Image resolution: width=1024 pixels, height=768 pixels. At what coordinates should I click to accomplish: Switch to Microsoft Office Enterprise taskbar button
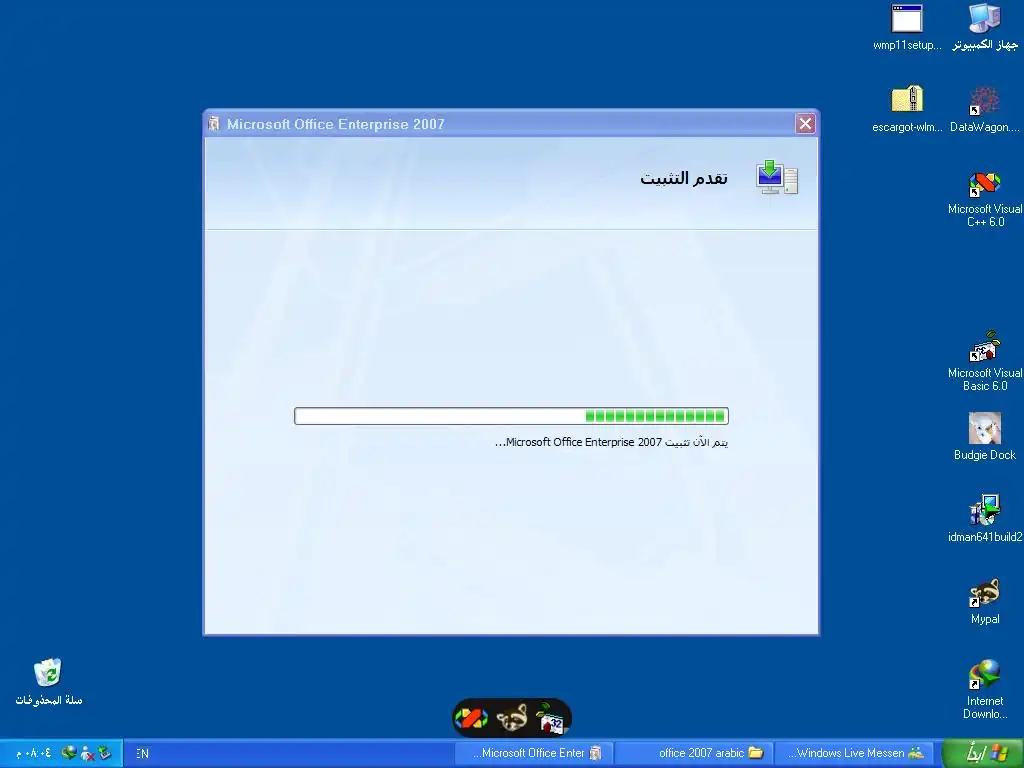534,753
